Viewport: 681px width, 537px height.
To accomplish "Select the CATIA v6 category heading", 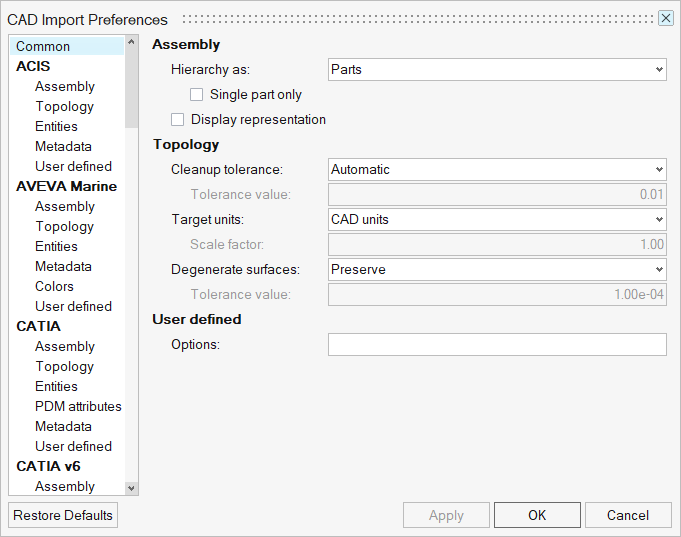I will (x=48, y=466).
